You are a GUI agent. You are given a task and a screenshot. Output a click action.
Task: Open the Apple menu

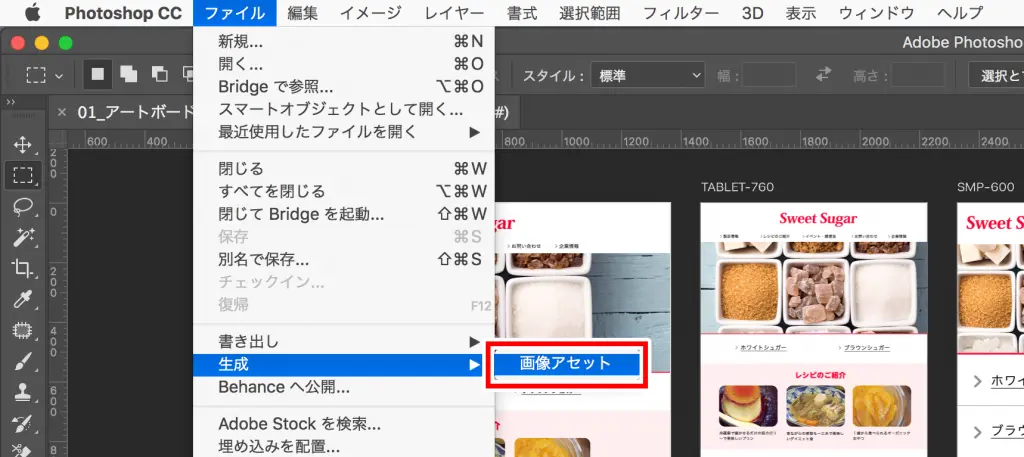31,13
